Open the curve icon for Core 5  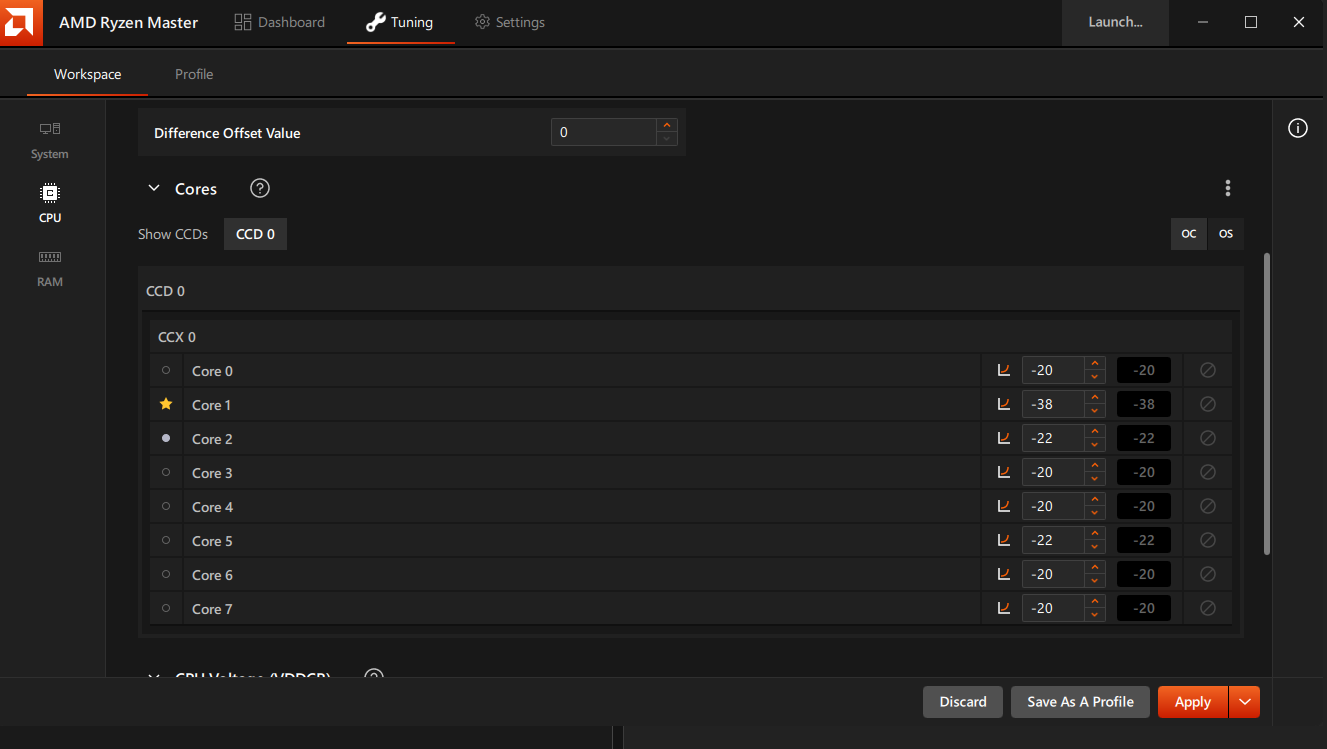1004,540
